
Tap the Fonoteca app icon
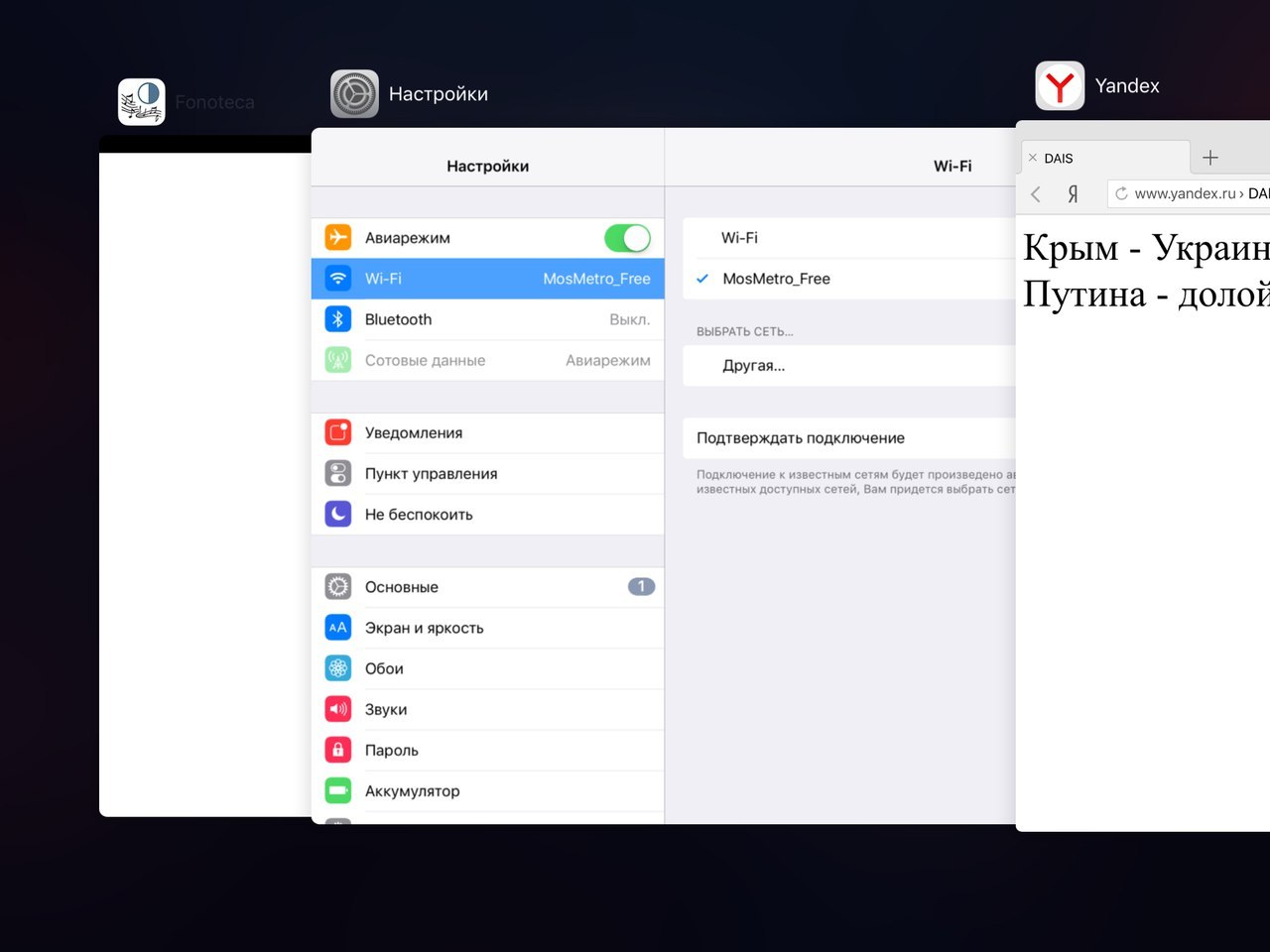[142, 102]
